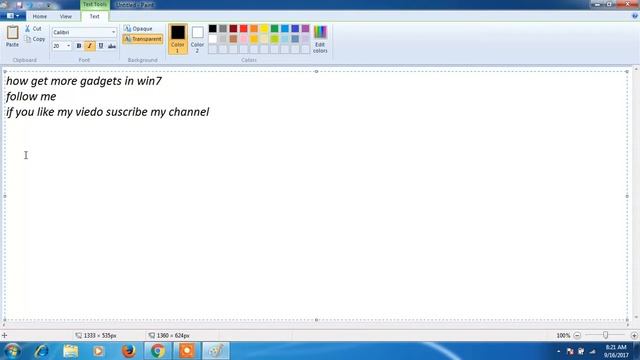This screenshot has width=640, height=360.
Task: Select Transparent background option
Action: click(x=142, y=39)
